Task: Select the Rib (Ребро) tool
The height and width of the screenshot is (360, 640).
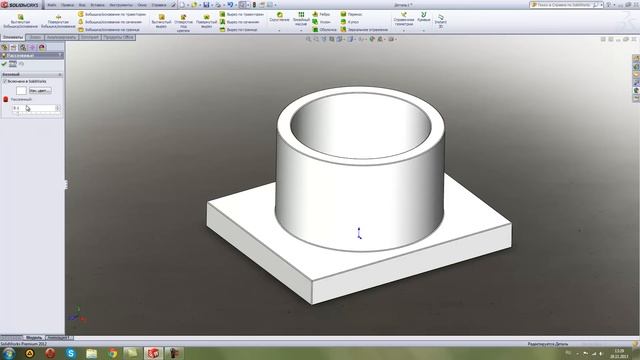Action: pyautogui.click(x=322, y=14)
